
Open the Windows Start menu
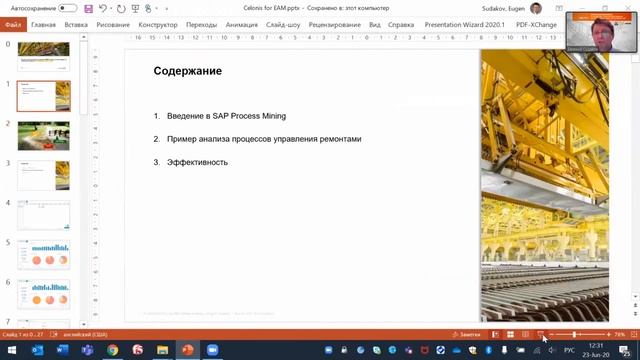(12, 350)
